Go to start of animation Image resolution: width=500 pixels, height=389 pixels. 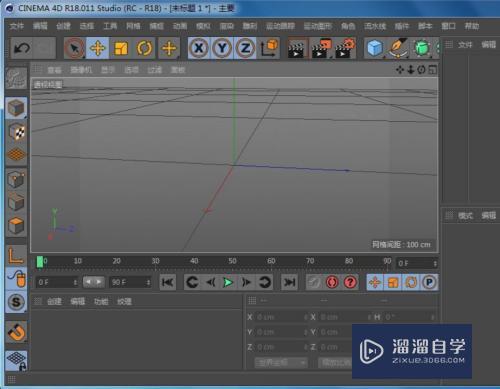tap(167, 282)
